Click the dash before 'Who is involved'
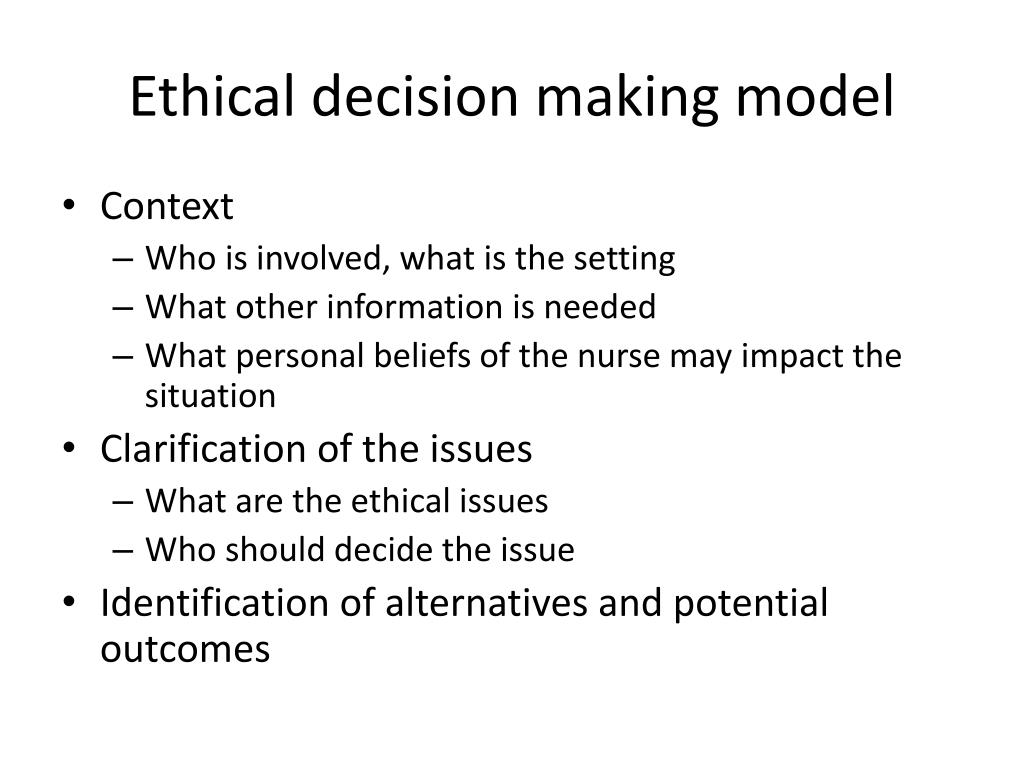This screenshot has height=768, width=1024. (x=123, y=259)
